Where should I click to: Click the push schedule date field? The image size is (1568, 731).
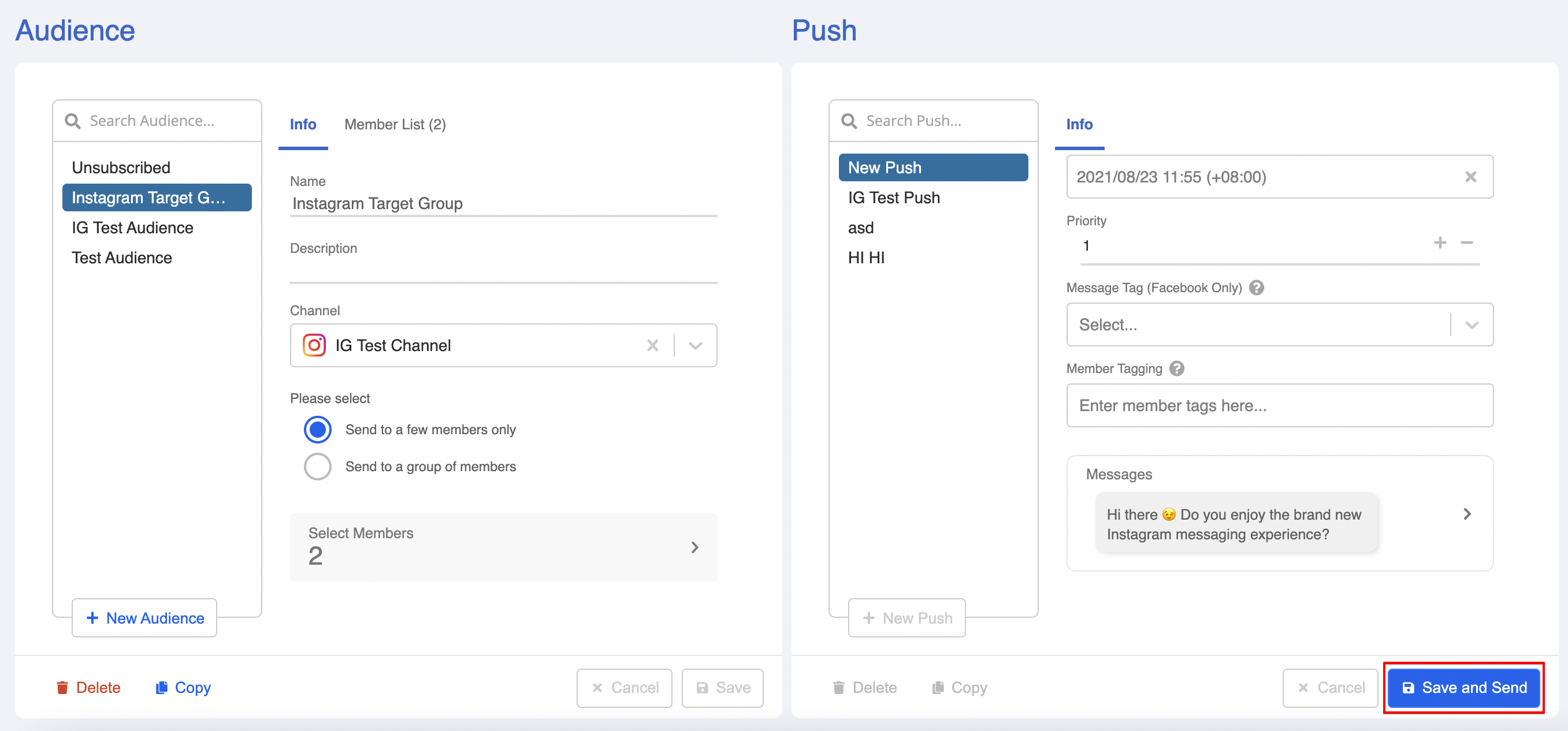pos(1280,177)
